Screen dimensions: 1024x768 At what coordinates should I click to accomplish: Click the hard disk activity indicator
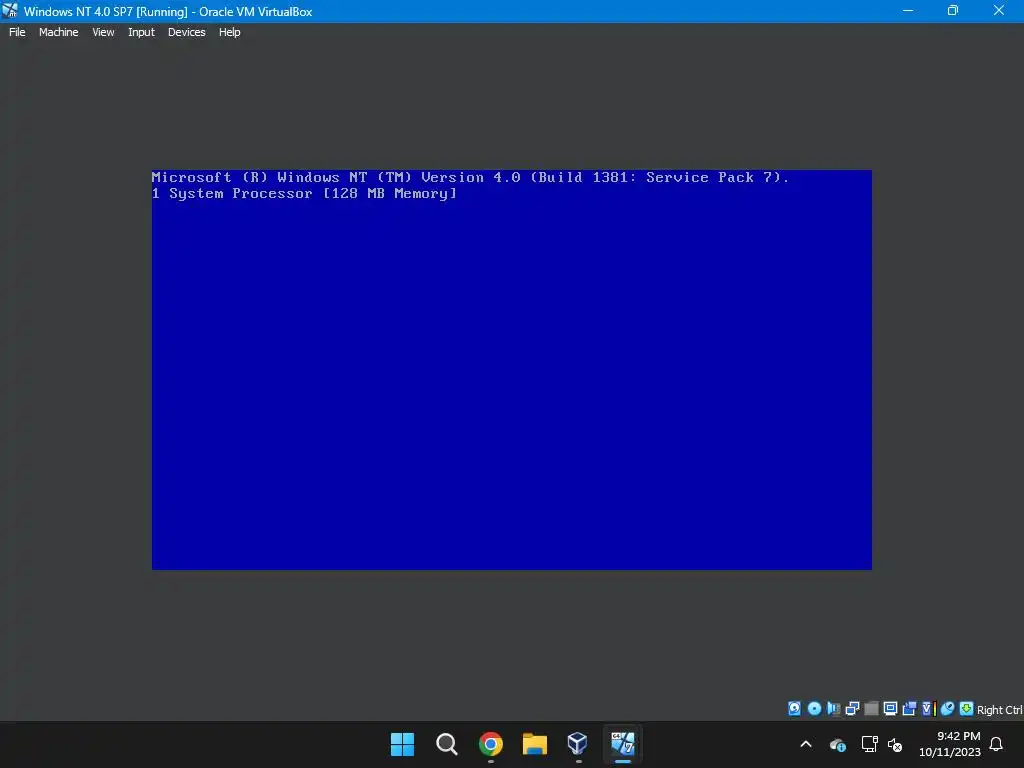(x=794, y=709)
